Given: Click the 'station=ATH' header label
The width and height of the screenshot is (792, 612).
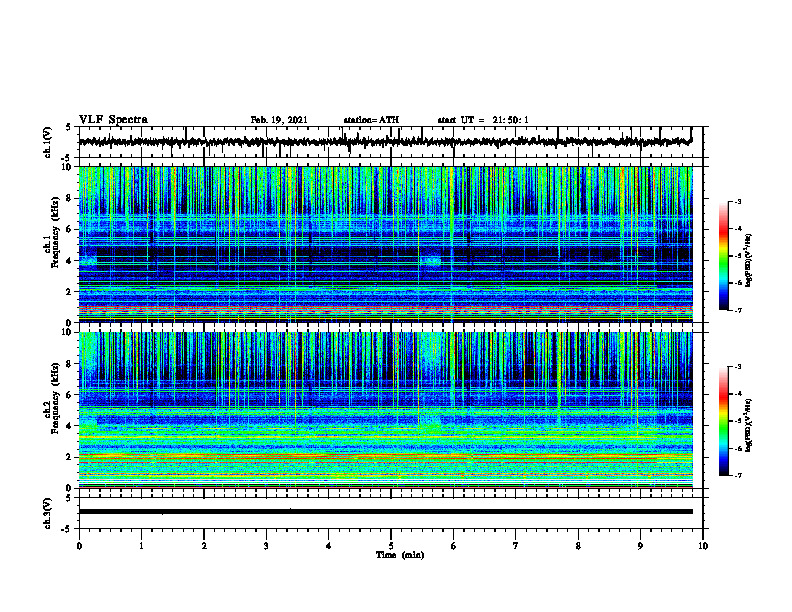Looking at the screenshot, I should [x=371, y=120].
